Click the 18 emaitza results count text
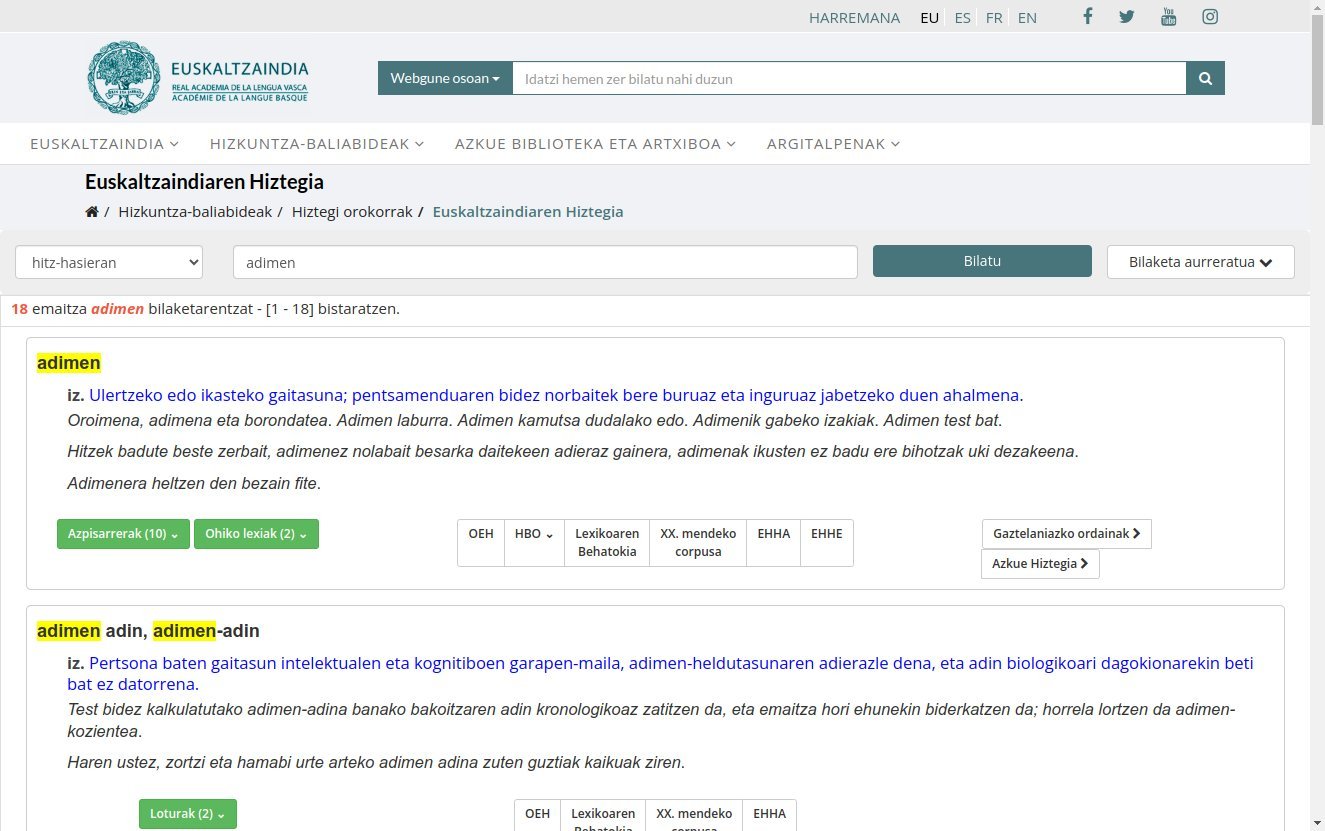The width and height of the screenshot is (1325, 831). point(205,309)
